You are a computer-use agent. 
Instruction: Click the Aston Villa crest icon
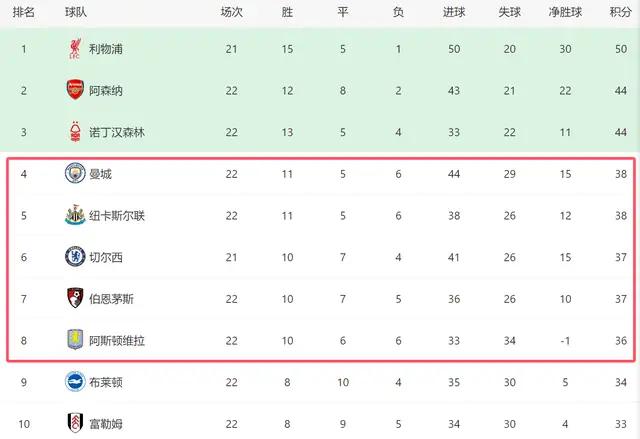pos(75,340)
